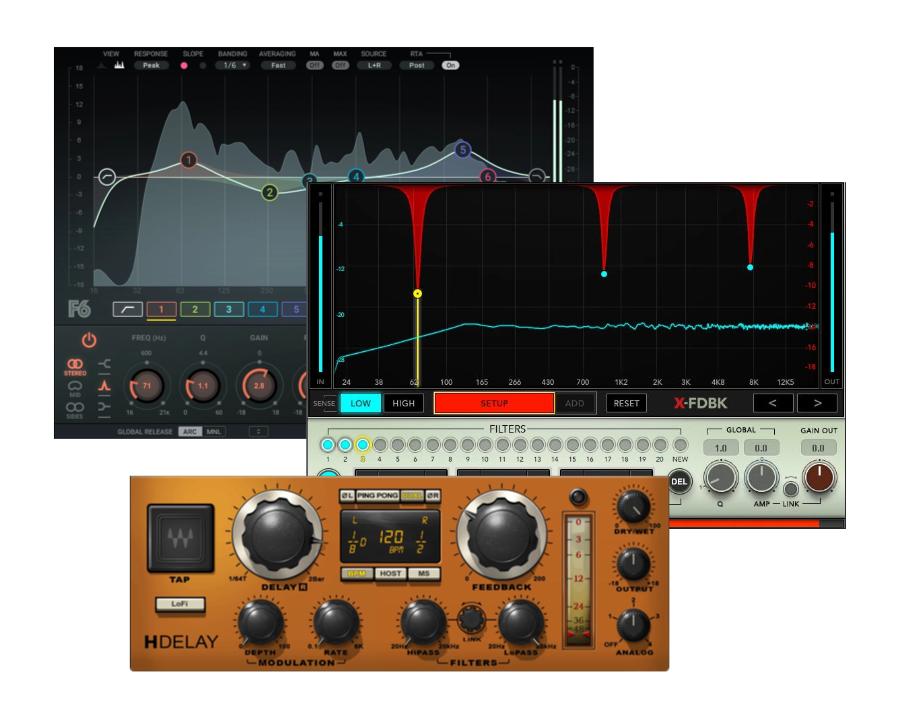Click EQ node 5 on the F6 graph
This screenshot has height=717, width=900.
[463, 150]
